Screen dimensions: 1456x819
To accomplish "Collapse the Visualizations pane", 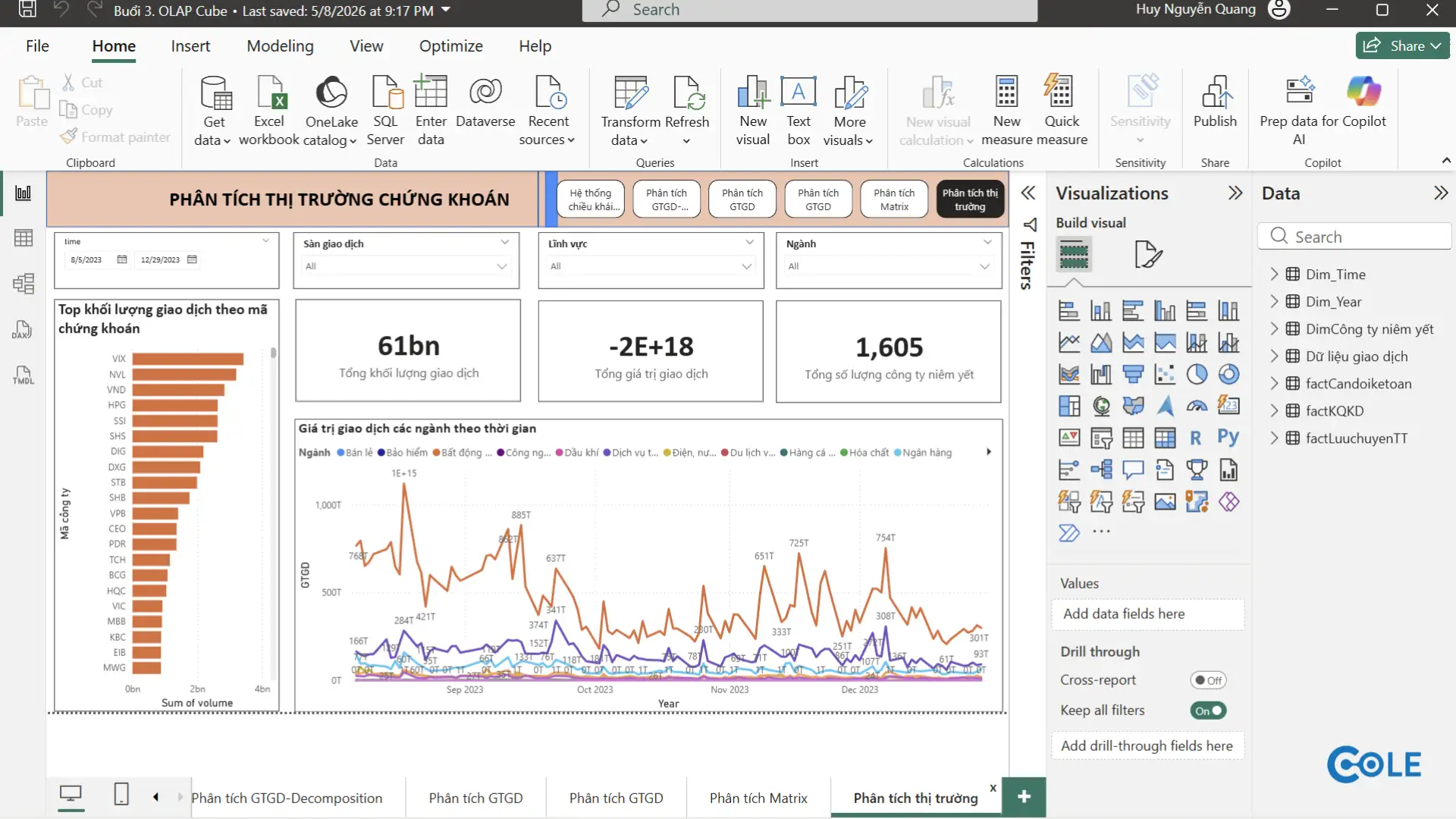I will point(1235,193).
